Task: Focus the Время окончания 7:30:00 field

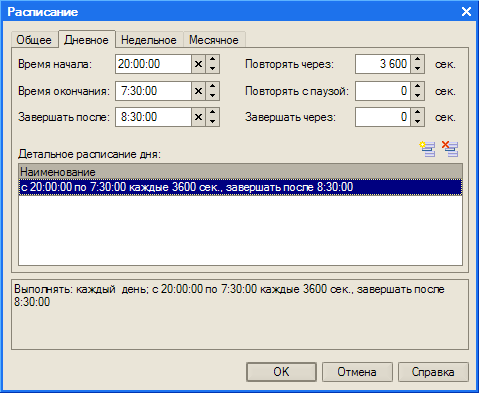Action: [x=153, y=91]
